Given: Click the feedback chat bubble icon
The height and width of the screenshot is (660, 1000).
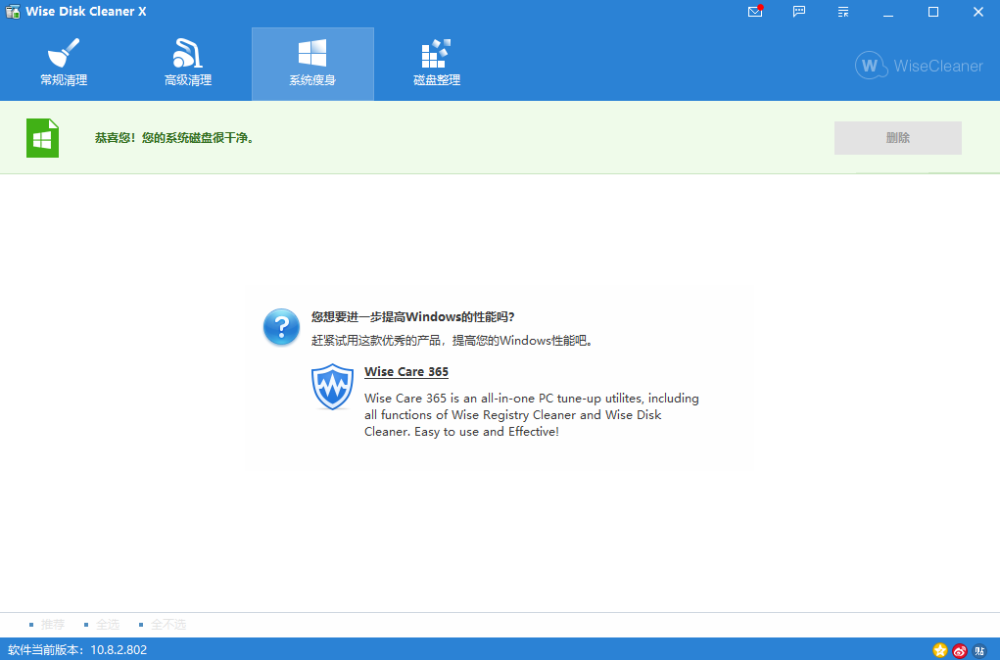Looking at the screenshot, I should point(799,11).
